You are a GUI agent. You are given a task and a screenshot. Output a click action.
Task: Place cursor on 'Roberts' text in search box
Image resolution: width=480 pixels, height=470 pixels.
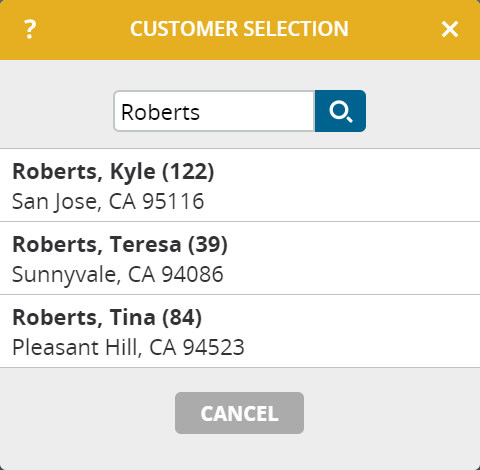click(160, 112)
